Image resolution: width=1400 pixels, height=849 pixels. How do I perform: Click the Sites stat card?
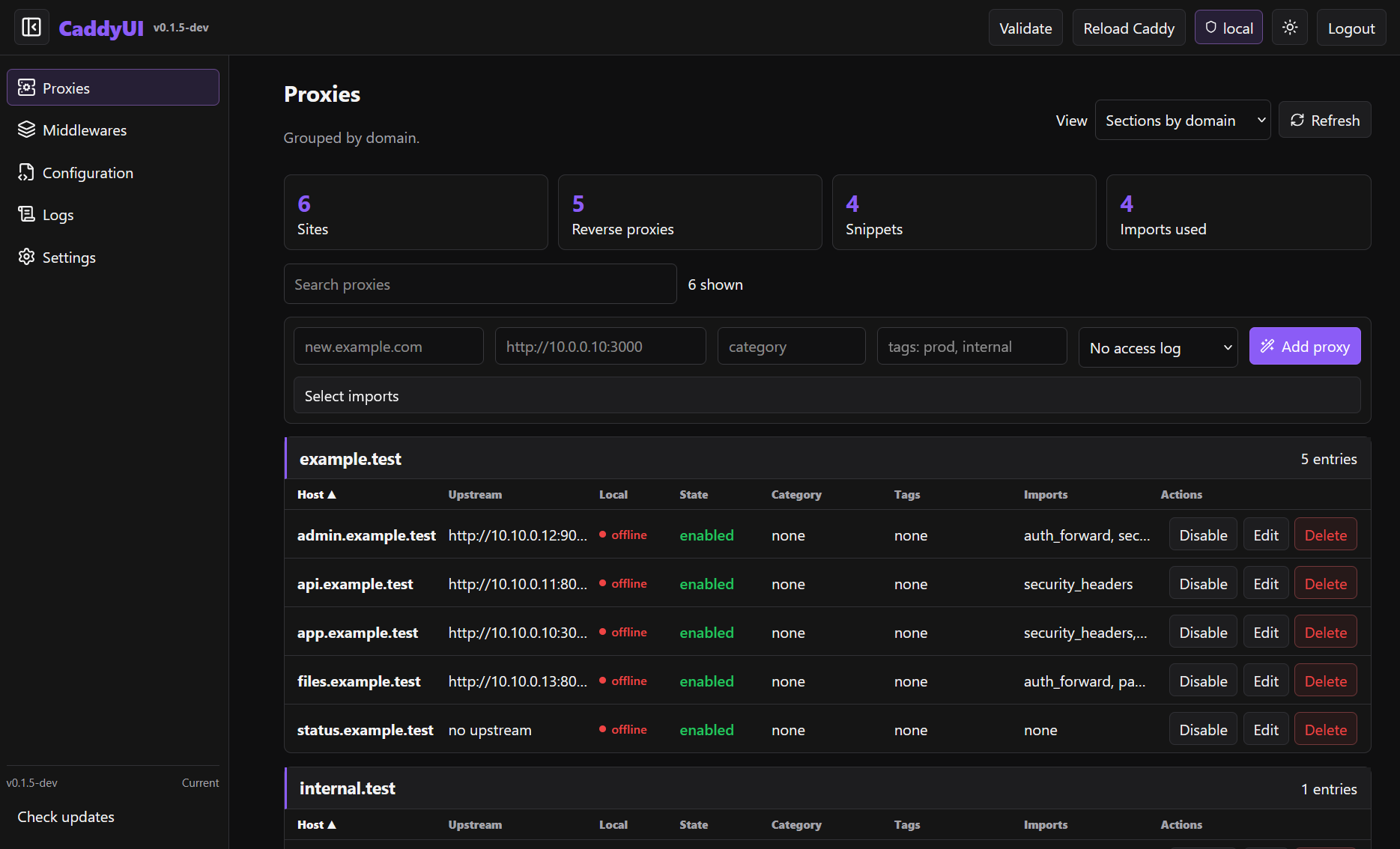(x=416, y=212)
